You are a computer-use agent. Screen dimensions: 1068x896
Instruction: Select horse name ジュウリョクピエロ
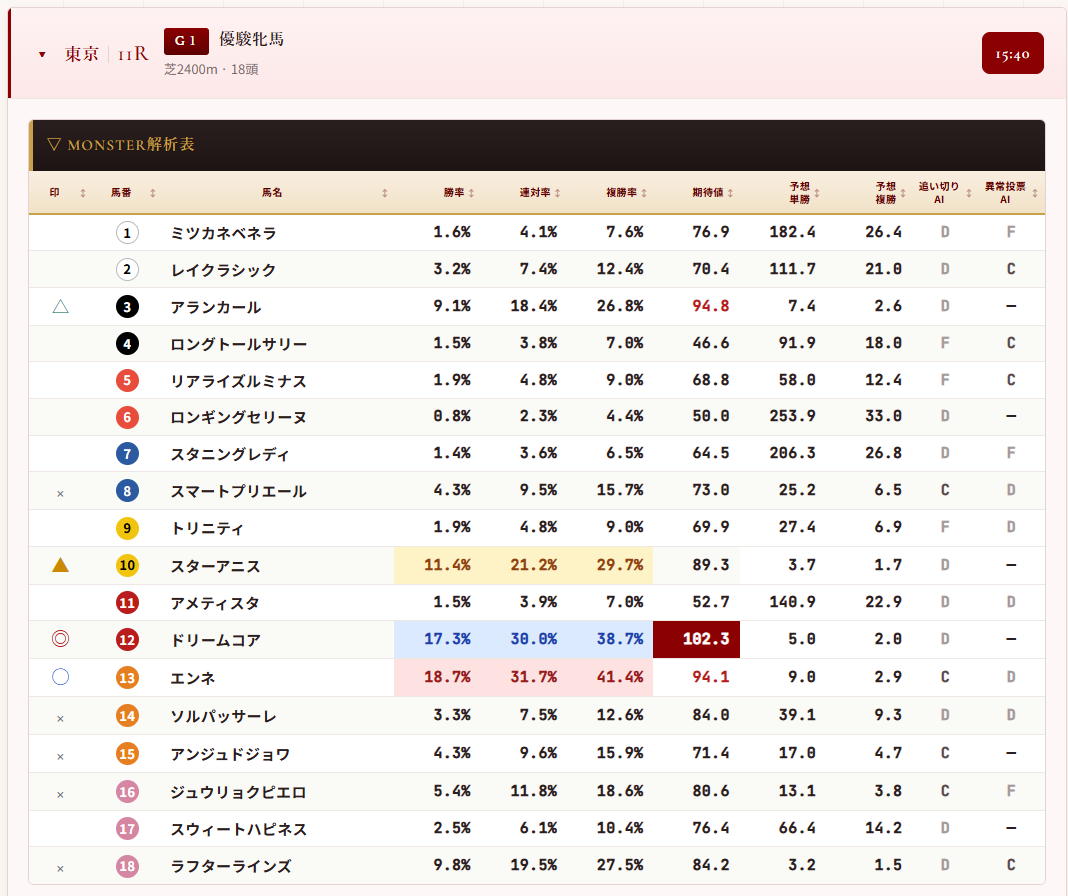point(238,792)
